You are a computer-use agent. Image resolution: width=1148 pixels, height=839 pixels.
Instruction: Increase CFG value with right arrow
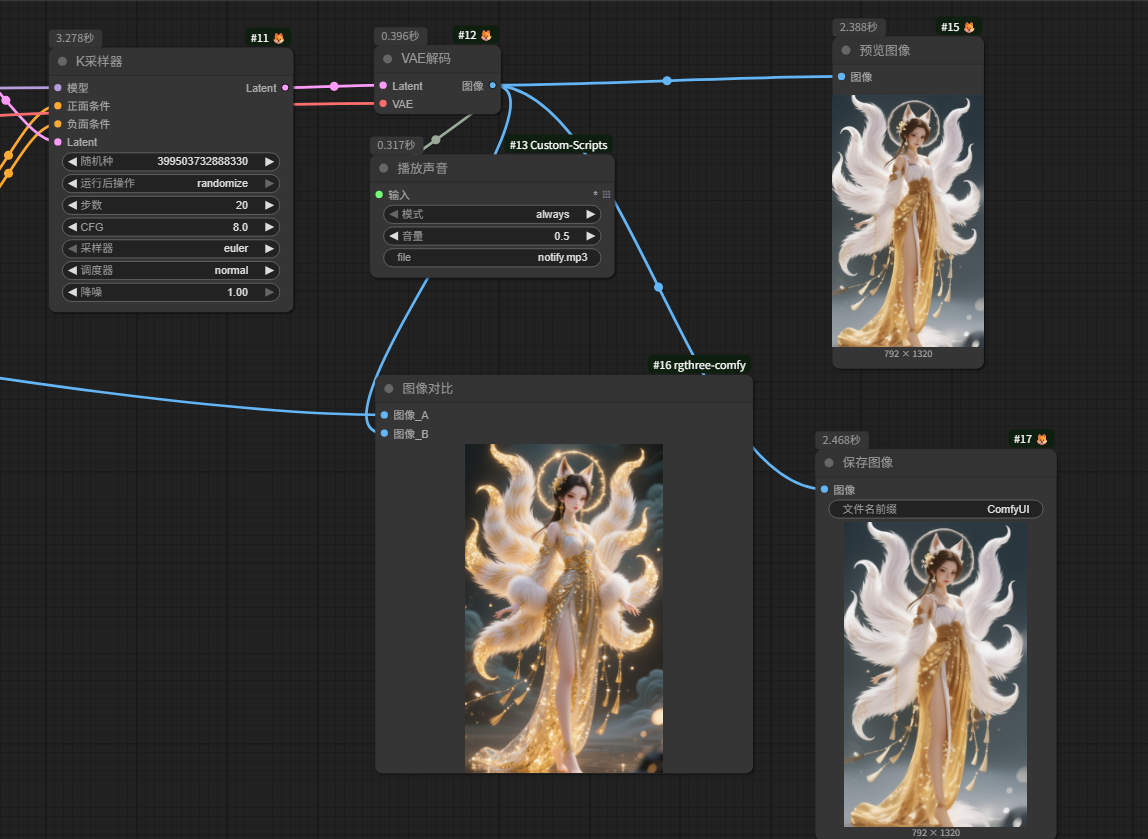(269, 227)
